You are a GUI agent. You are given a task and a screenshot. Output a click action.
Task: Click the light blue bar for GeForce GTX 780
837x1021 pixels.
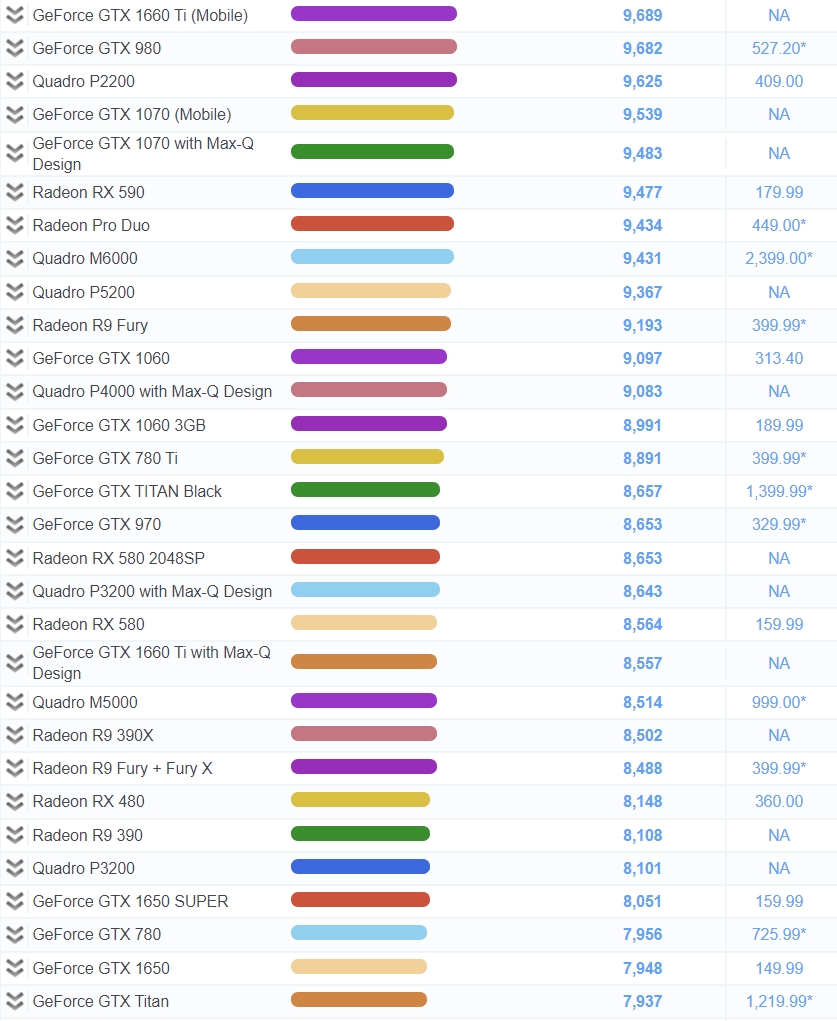coord(359,933)
